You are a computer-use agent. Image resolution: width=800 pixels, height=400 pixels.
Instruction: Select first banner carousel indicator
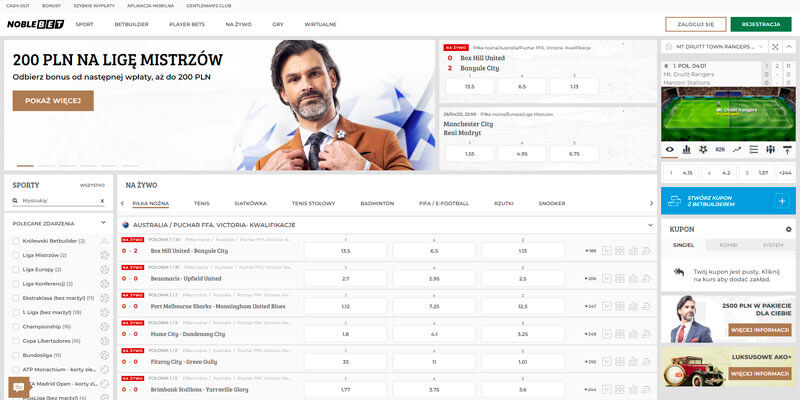(x=25, y=166)
